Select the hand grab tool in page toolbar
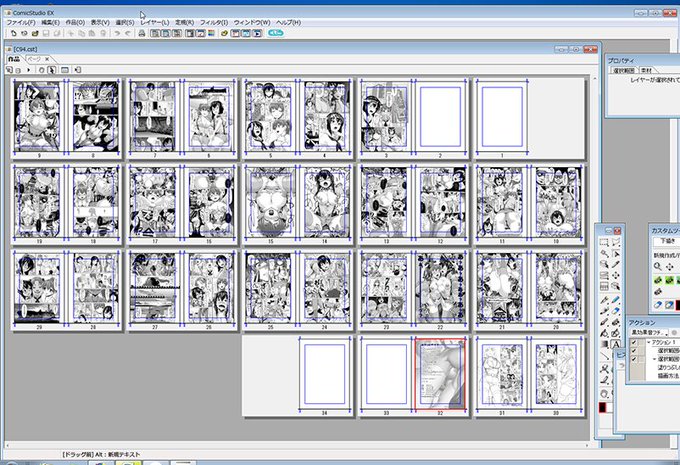 click(x=42, y=70)
